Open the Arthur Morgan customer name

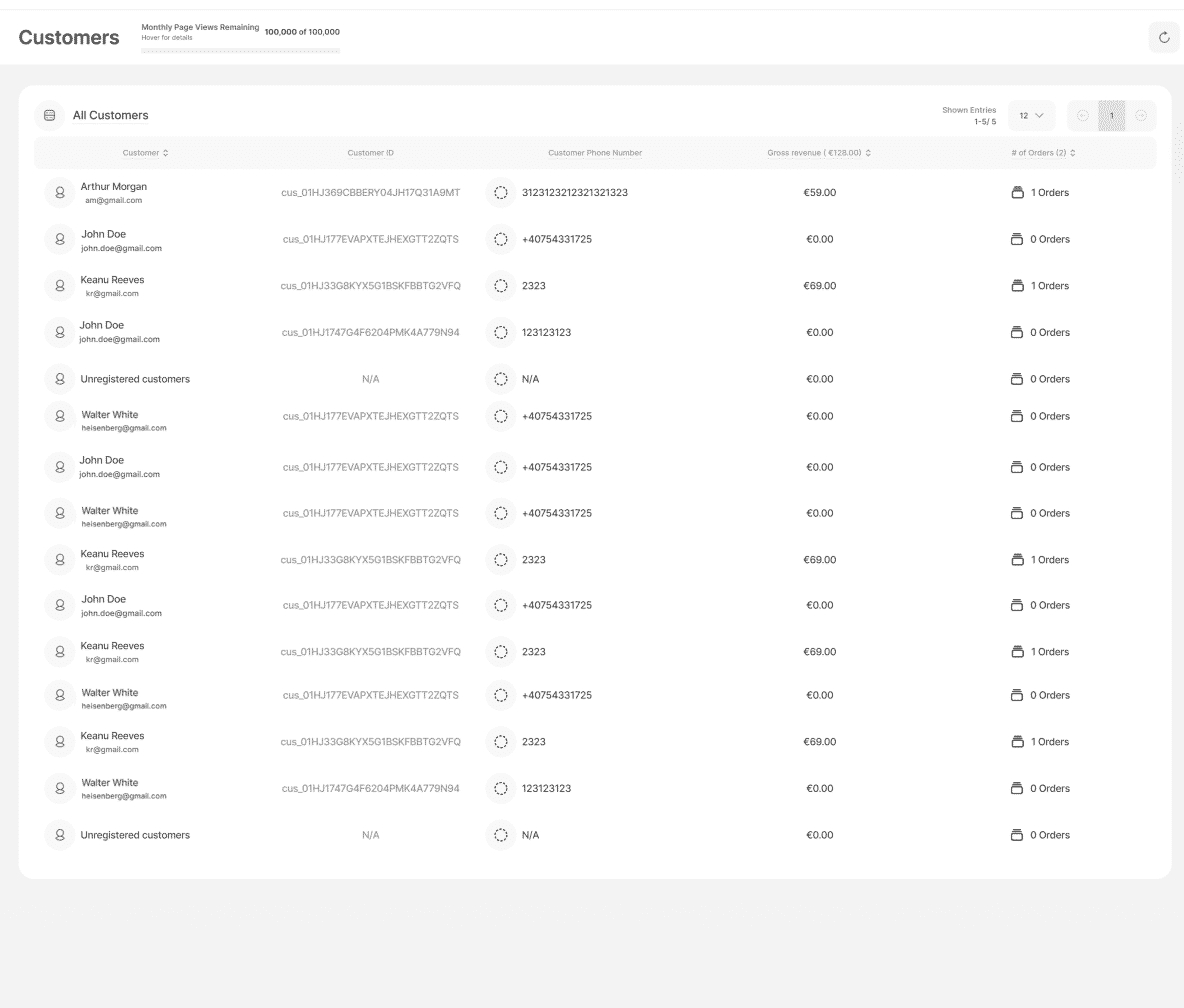tap(114, 186)
